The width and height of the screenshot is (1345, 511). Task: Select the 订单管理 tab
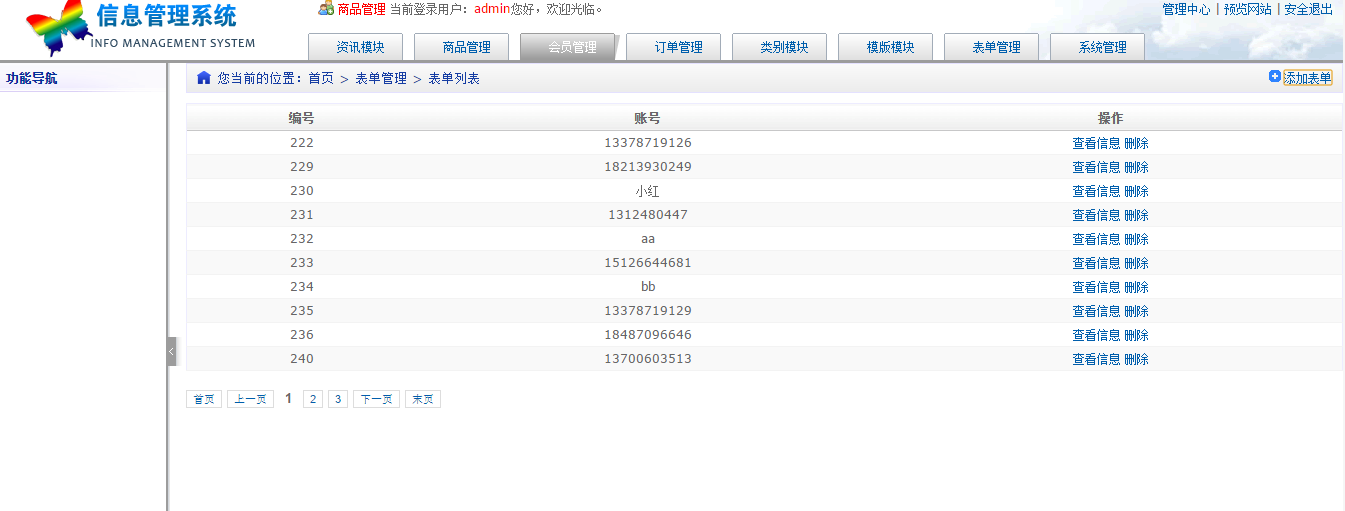tap(679, 47)
